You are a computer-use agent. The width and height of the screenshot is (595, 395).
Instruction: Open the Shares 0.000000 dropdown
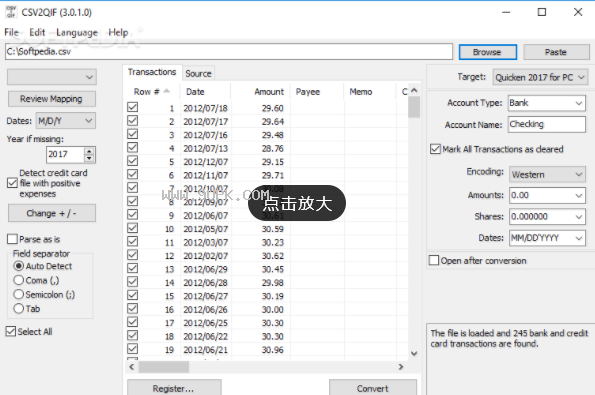pos(547,217)
